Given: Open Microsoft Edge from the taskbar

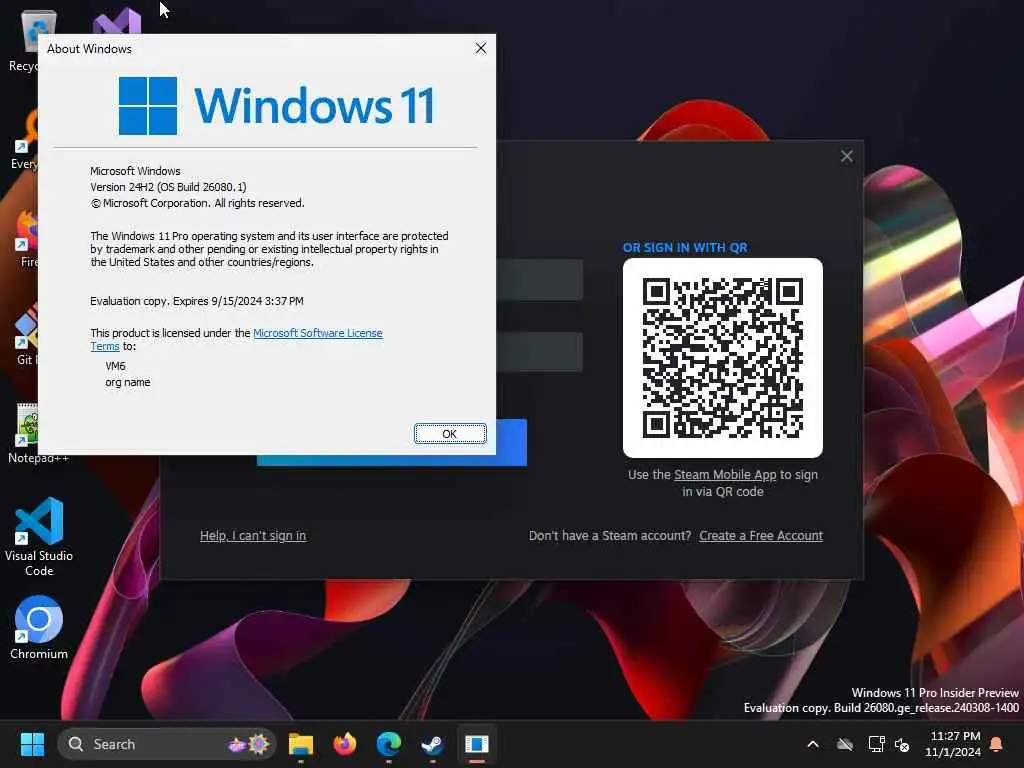Looking at the screenshot, I should click(x=389, y=744).
